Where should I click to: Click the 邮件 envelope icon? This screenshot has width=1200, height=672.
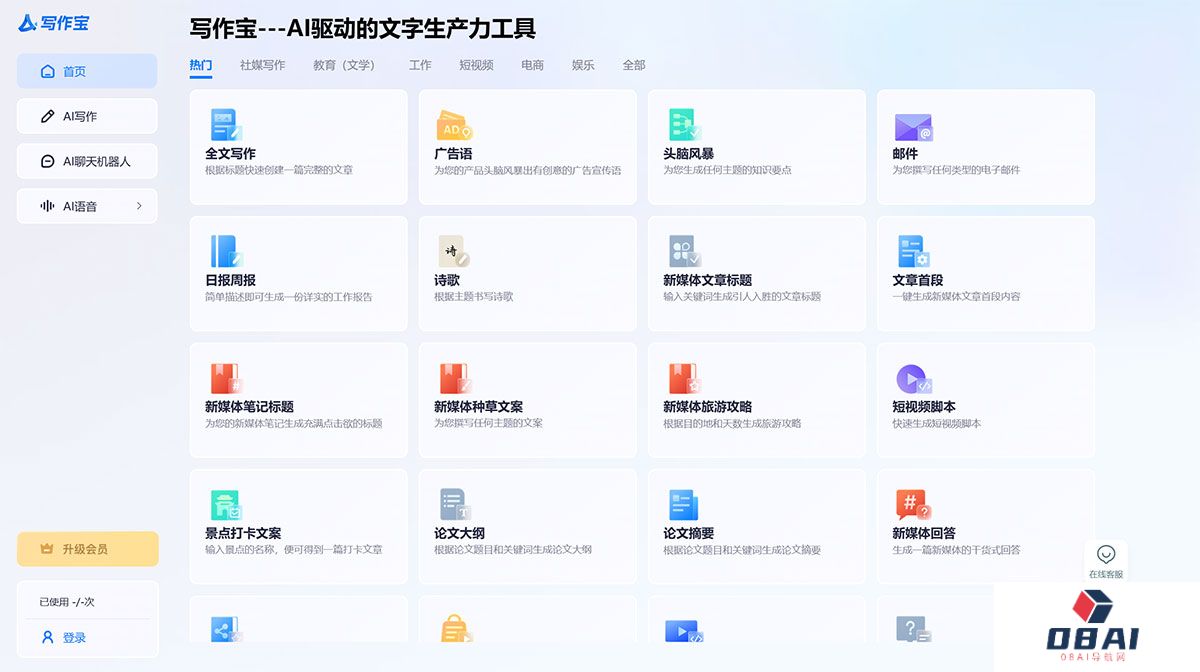pyautogui.click(x=912, y=127)
